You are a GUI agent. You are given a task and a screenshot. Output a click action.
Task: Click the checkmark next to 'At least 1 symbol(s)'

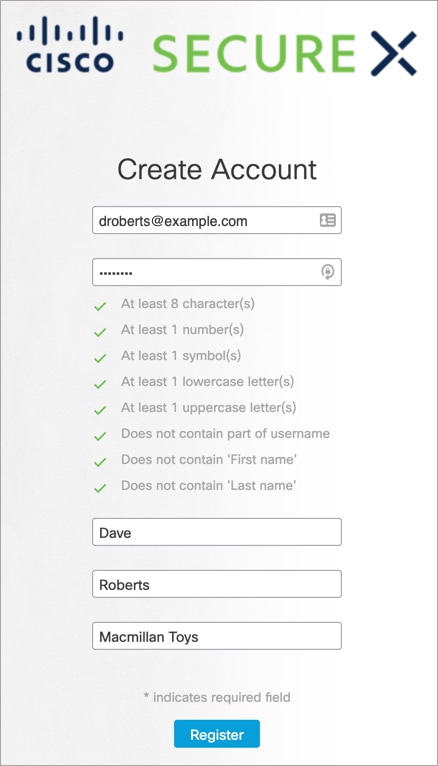coord(100,358)
